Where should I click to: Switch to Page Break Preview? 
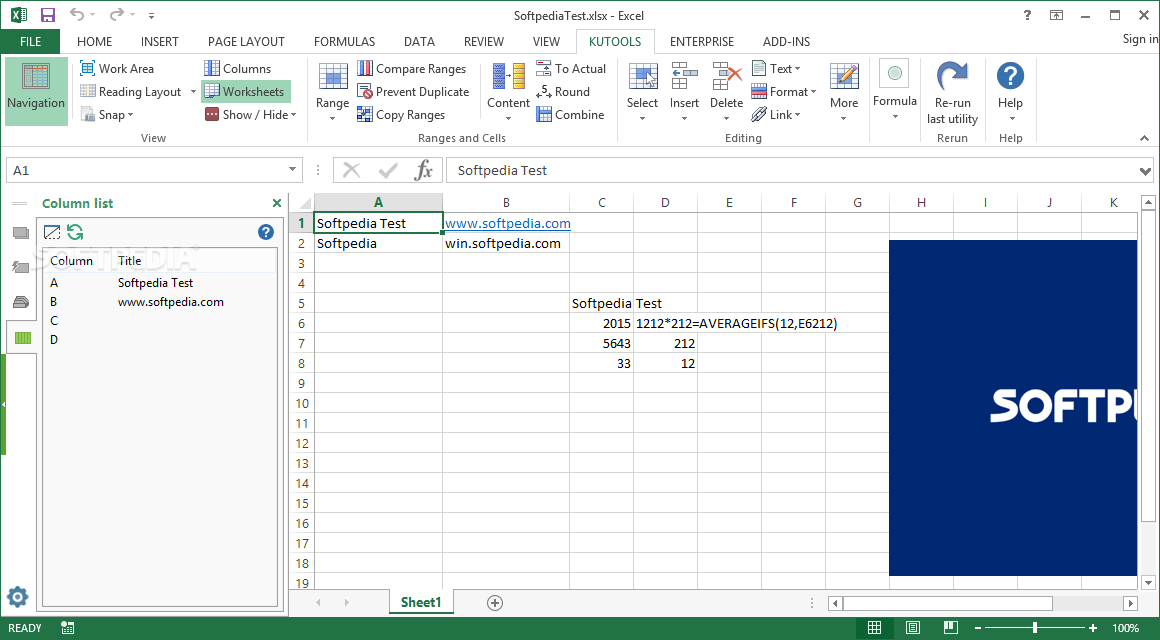point(951,628)
